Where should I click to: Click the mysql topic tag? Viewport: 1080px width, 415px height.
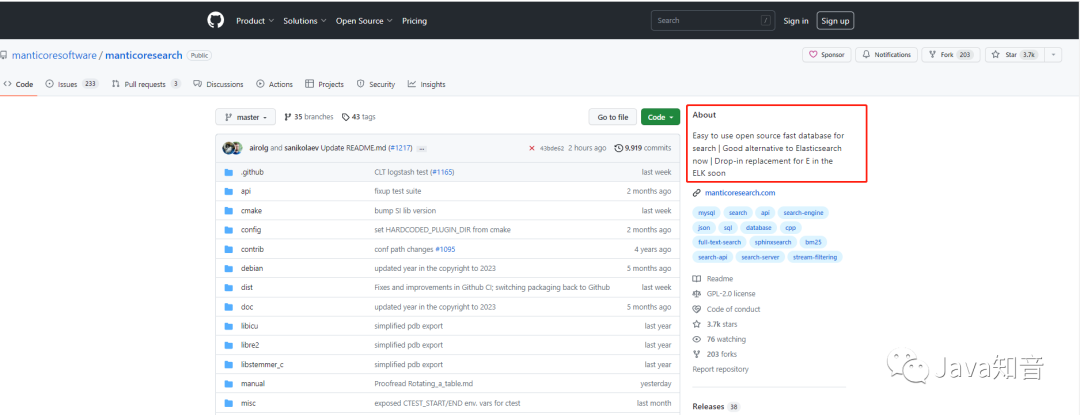(x=706, y=213)
